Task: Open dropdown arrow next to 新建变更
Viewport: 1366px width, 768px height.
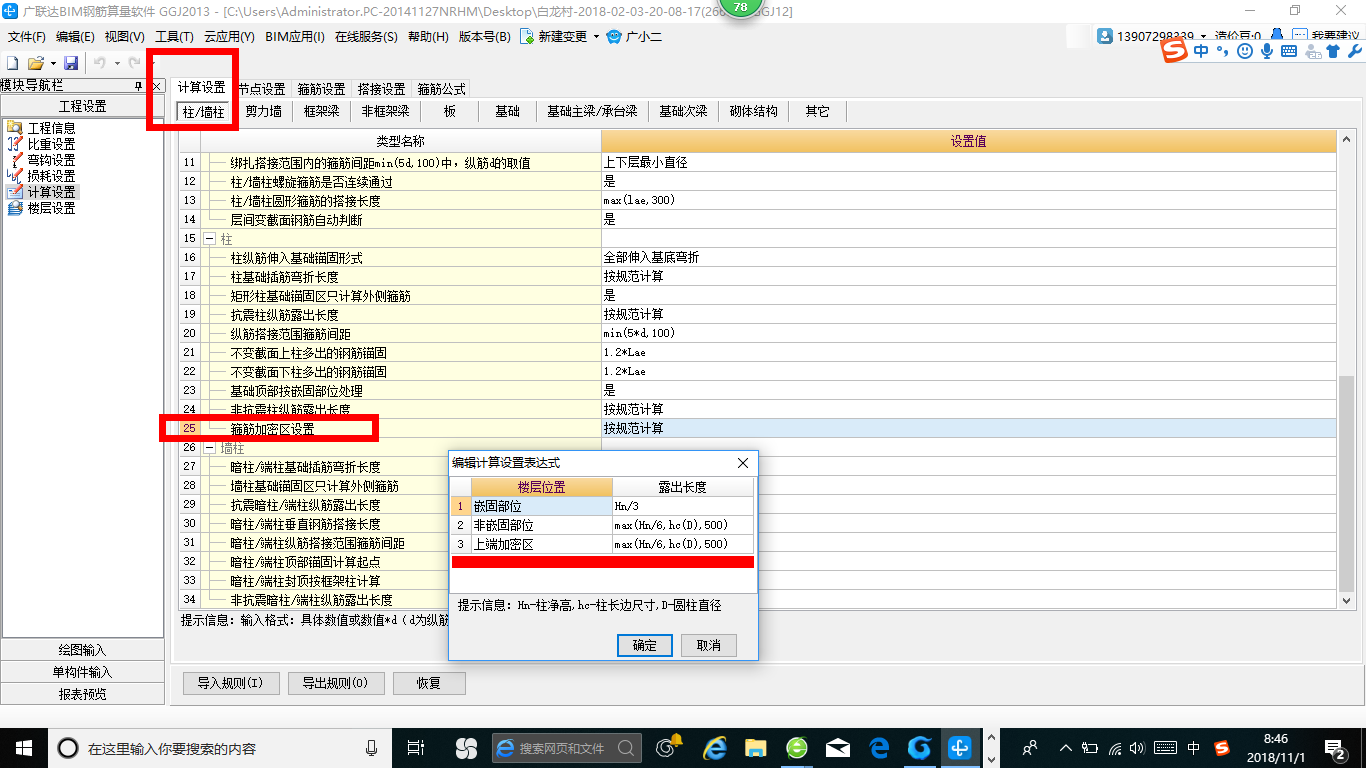Action: coord(596,37)
